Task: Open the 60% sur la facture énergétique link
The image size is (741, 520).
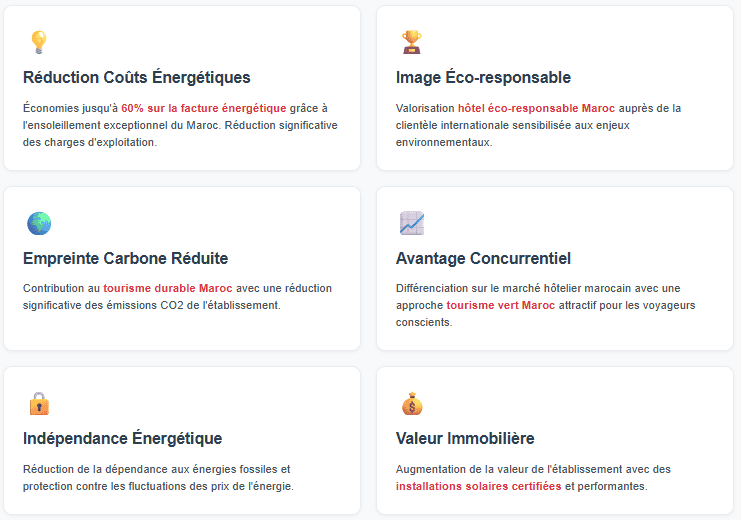Action: (204, 108)
